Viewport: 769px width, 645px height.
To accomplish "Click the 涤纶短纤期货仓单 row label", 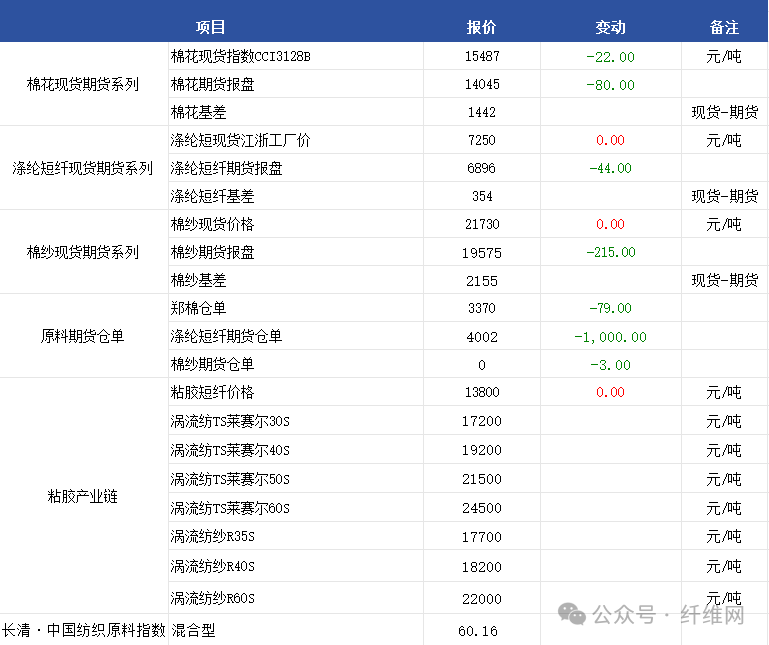I will (227, 336).
